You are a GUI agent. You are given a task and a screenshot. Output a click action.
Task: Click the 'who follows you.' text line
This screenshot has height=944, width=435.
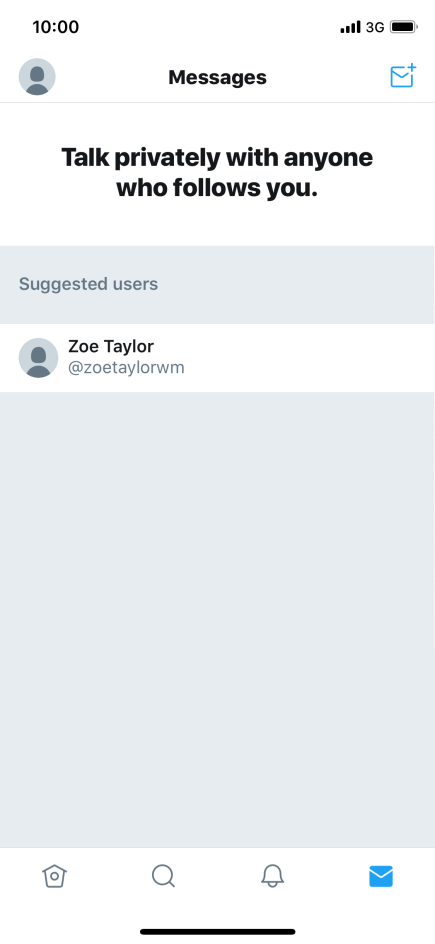217,188
